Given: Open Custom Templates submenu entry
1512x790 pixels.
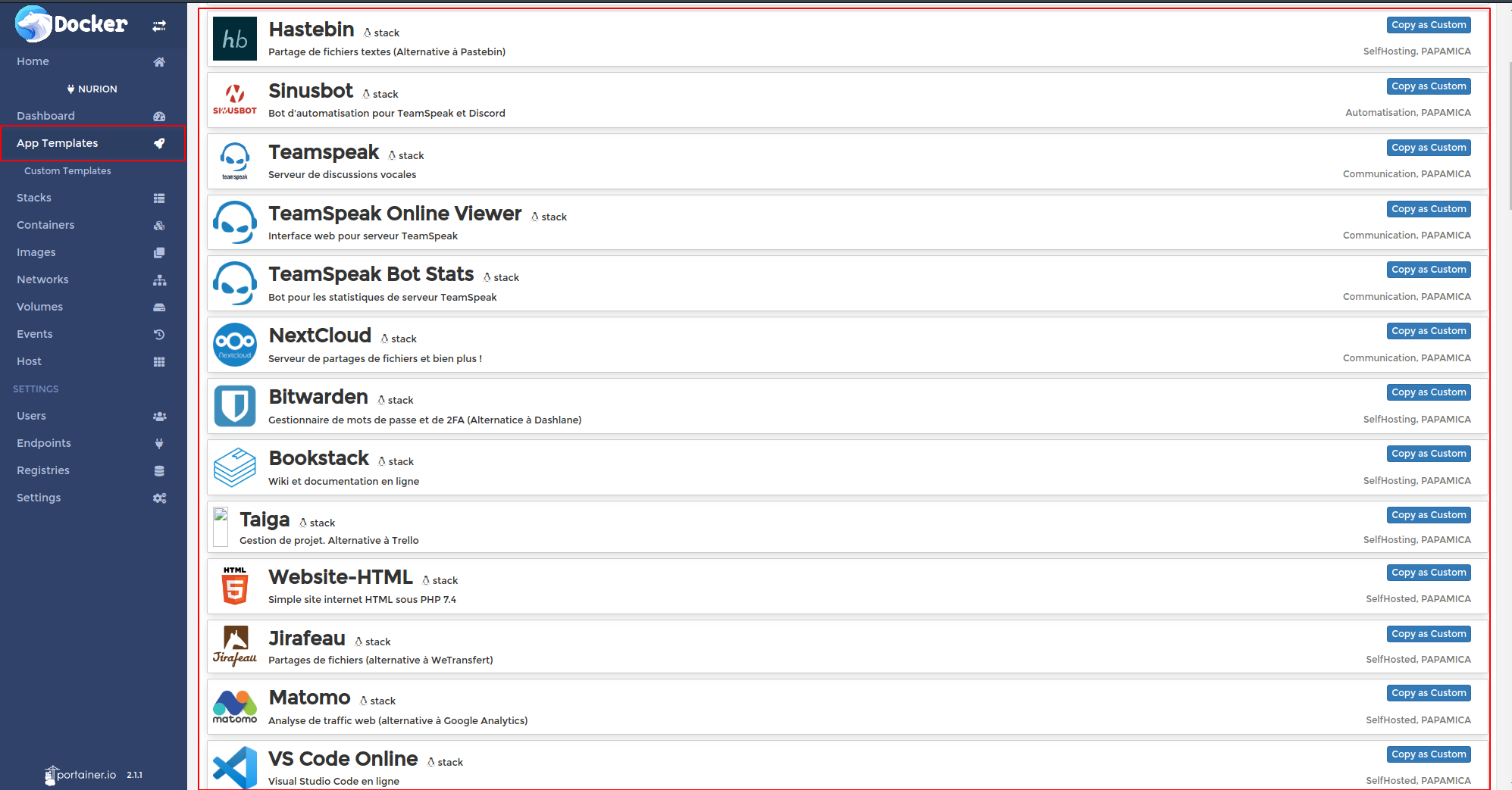Looking at the screenshot, I should [67, 171].
